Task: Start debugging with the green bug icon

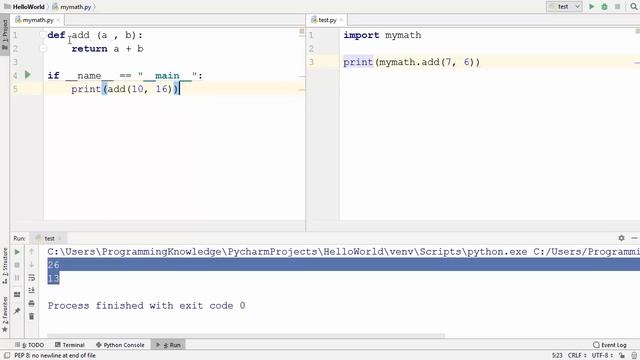Action: [604, 7]
